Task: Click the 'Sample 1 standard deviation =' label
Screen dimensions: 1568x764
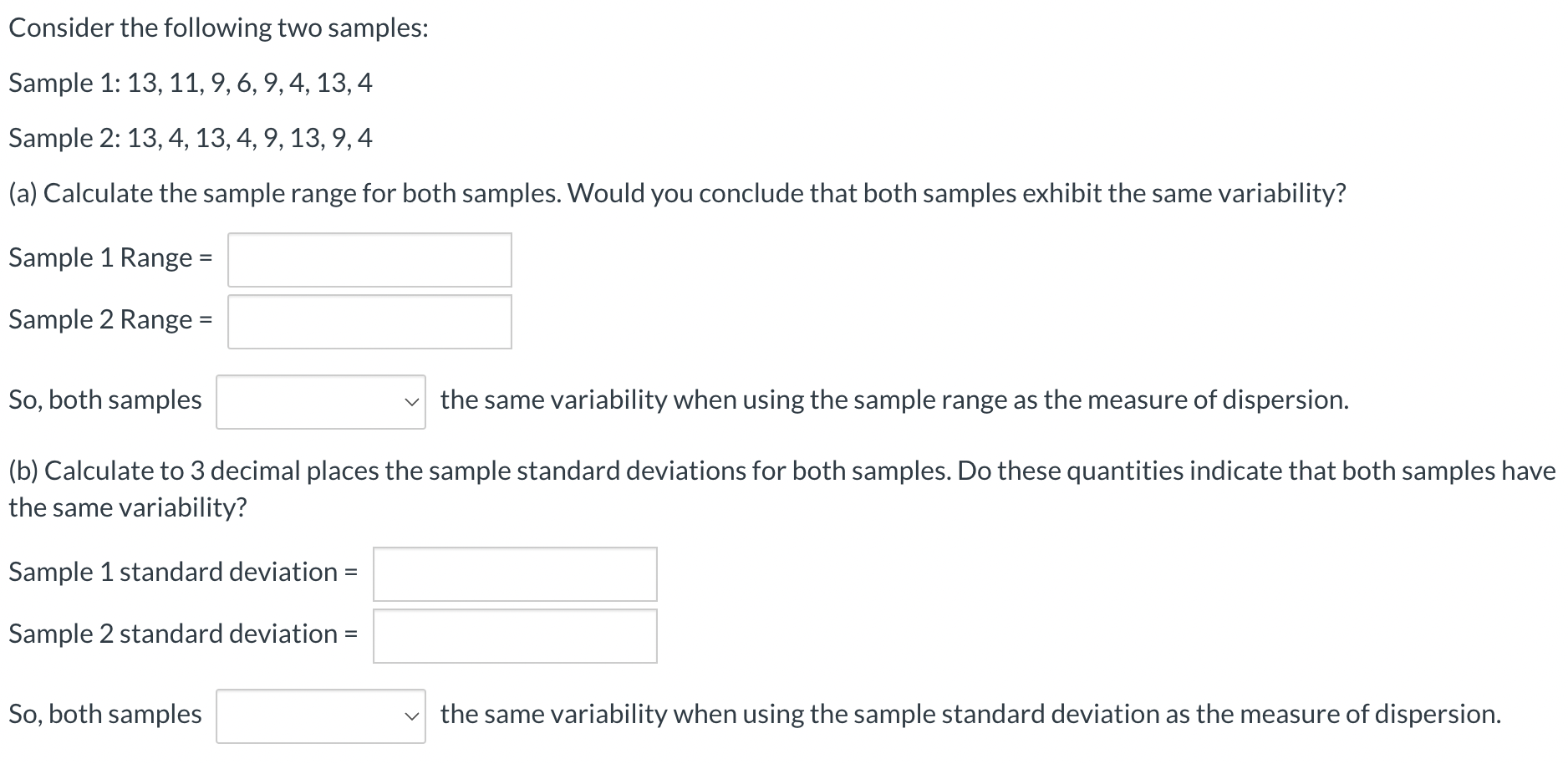Action: pyautogui.click(x=183, y=572)
